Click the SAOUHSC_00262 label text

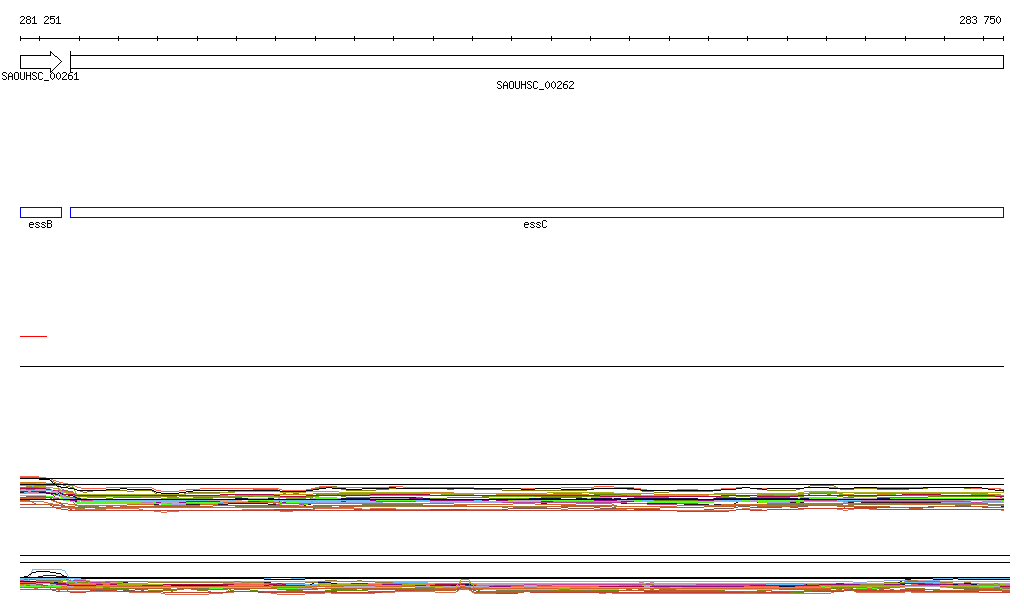pos(536,86)
